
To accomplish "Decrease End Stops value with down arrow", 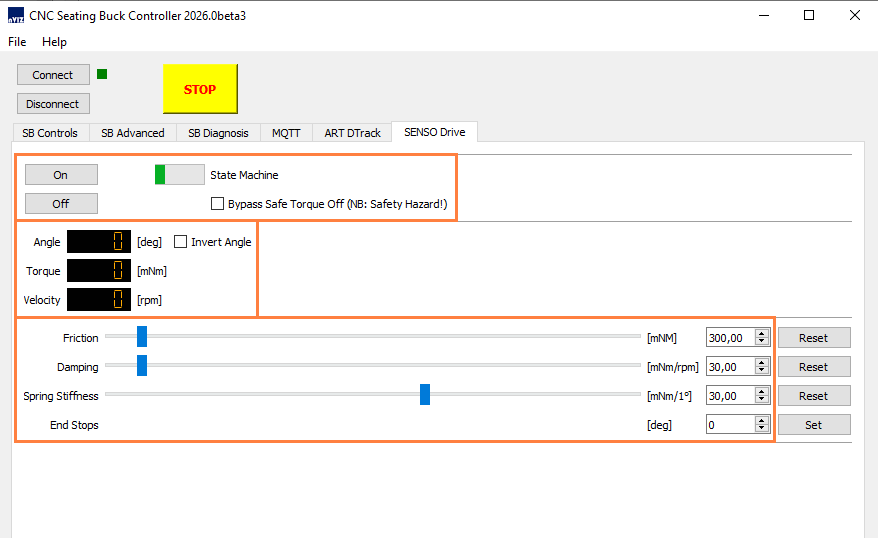I will click(x=761, y=429).
